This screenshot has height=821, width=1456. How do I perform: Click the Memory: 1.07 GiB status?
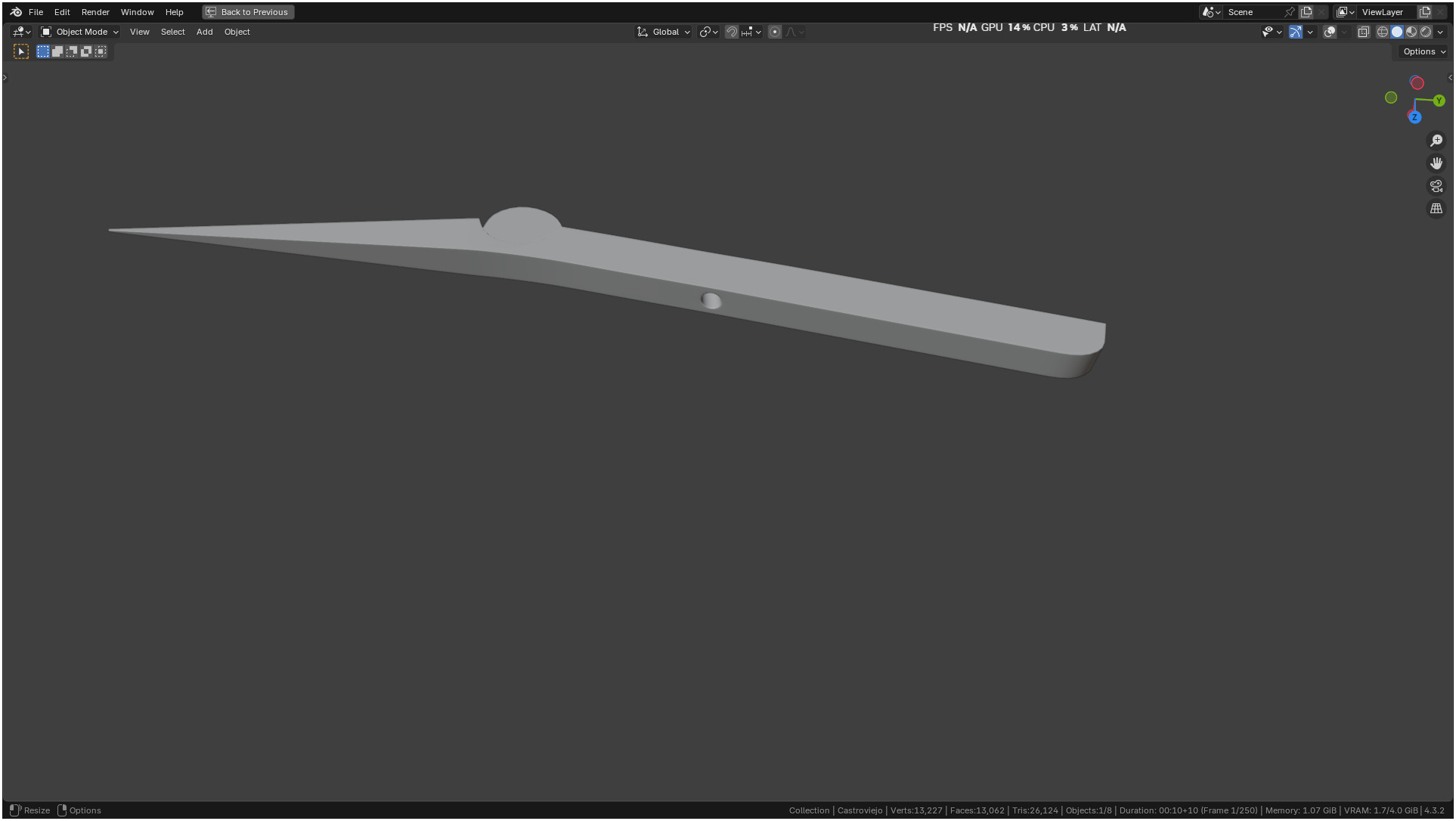point(1300,810)
